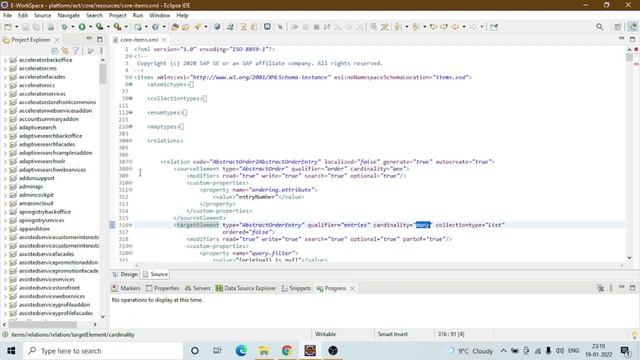Screen dimensions: 640x360
Task: Select the admincockpit project
Action: [x=36, y=195]
